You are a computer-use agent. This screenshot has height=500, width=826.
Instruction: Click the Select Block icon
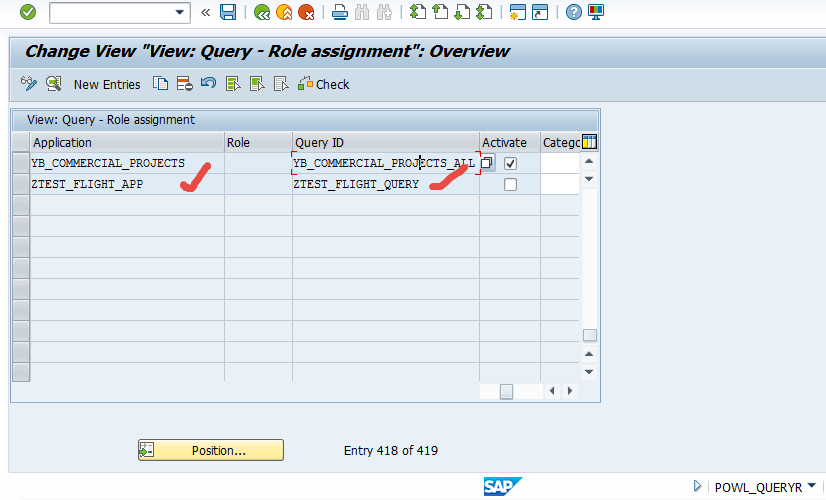tap(257, 84)
